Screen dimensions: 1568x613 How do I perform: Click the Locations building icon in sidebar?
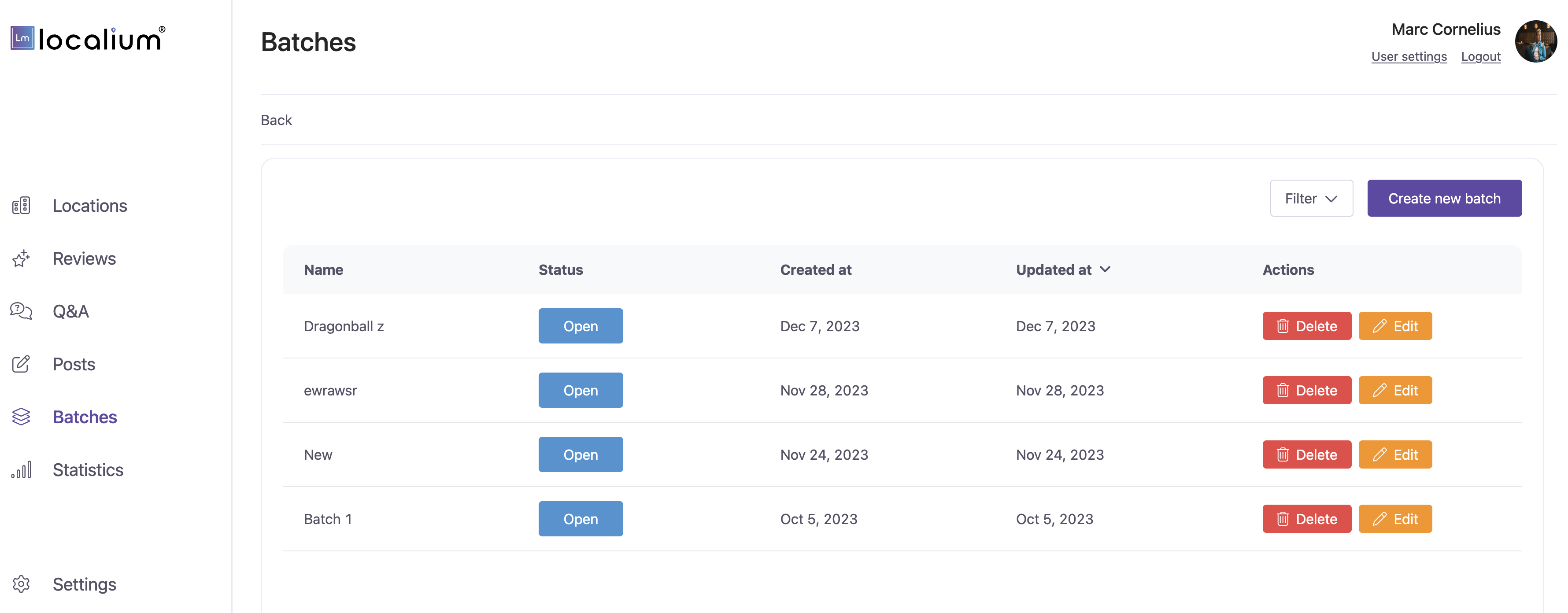[21, 206]
